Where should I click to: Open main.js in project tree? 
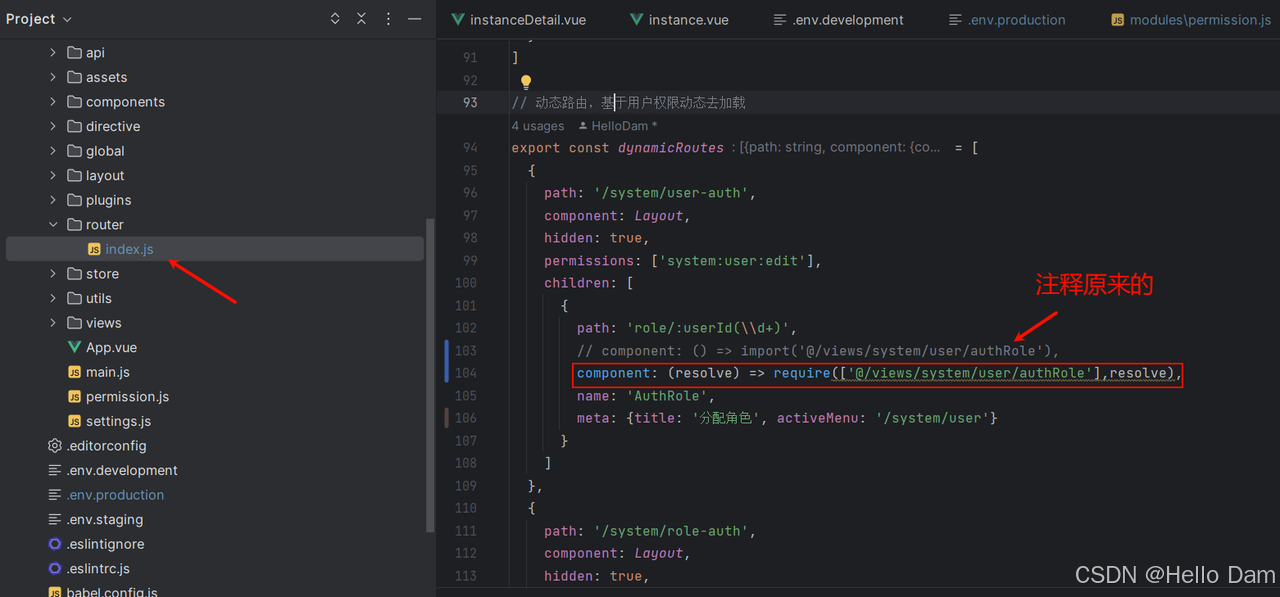[x=108, y=372]
